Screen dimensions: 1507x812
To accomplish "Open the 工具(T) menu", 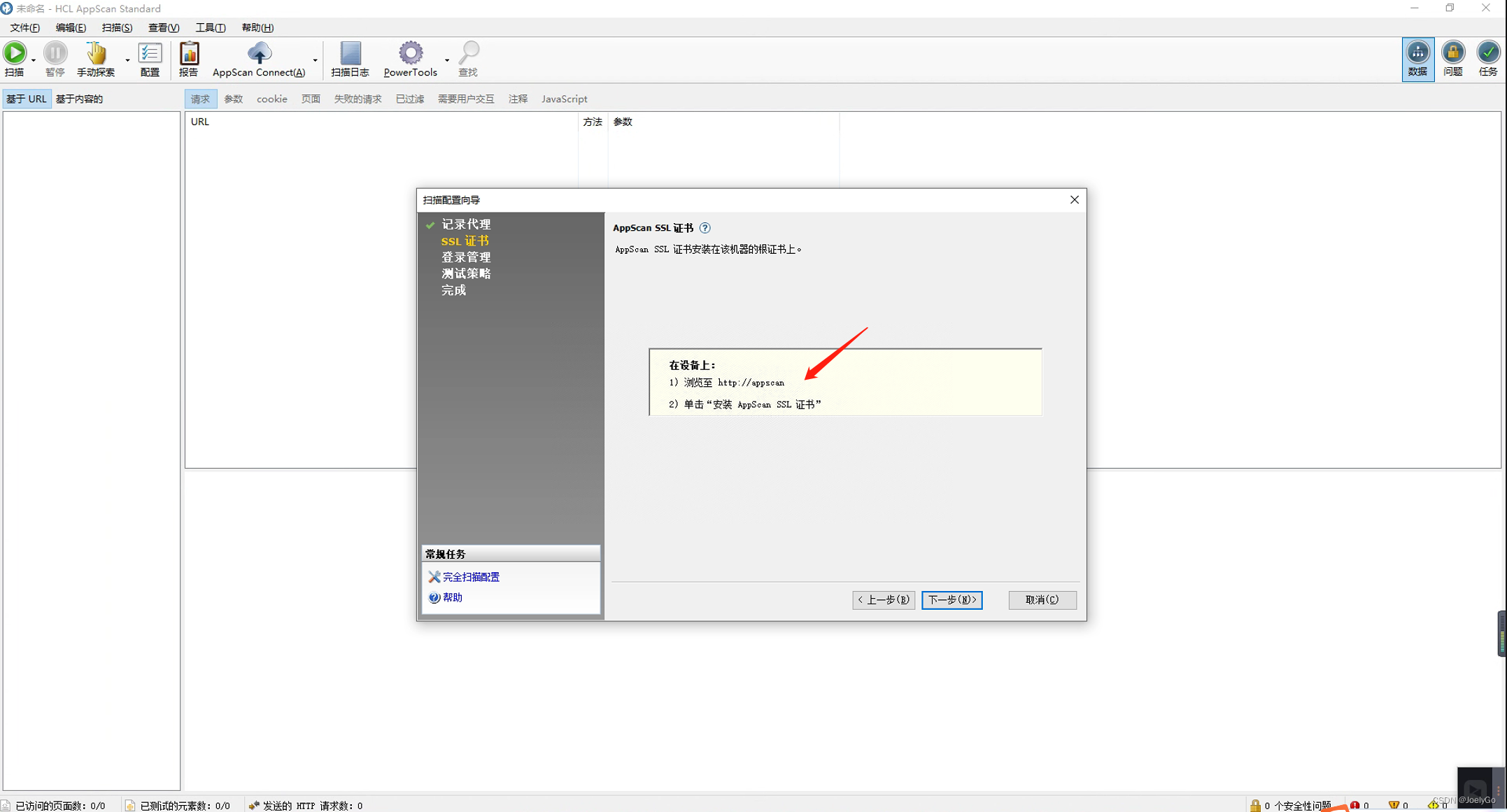I will click(x=211, y=27).
